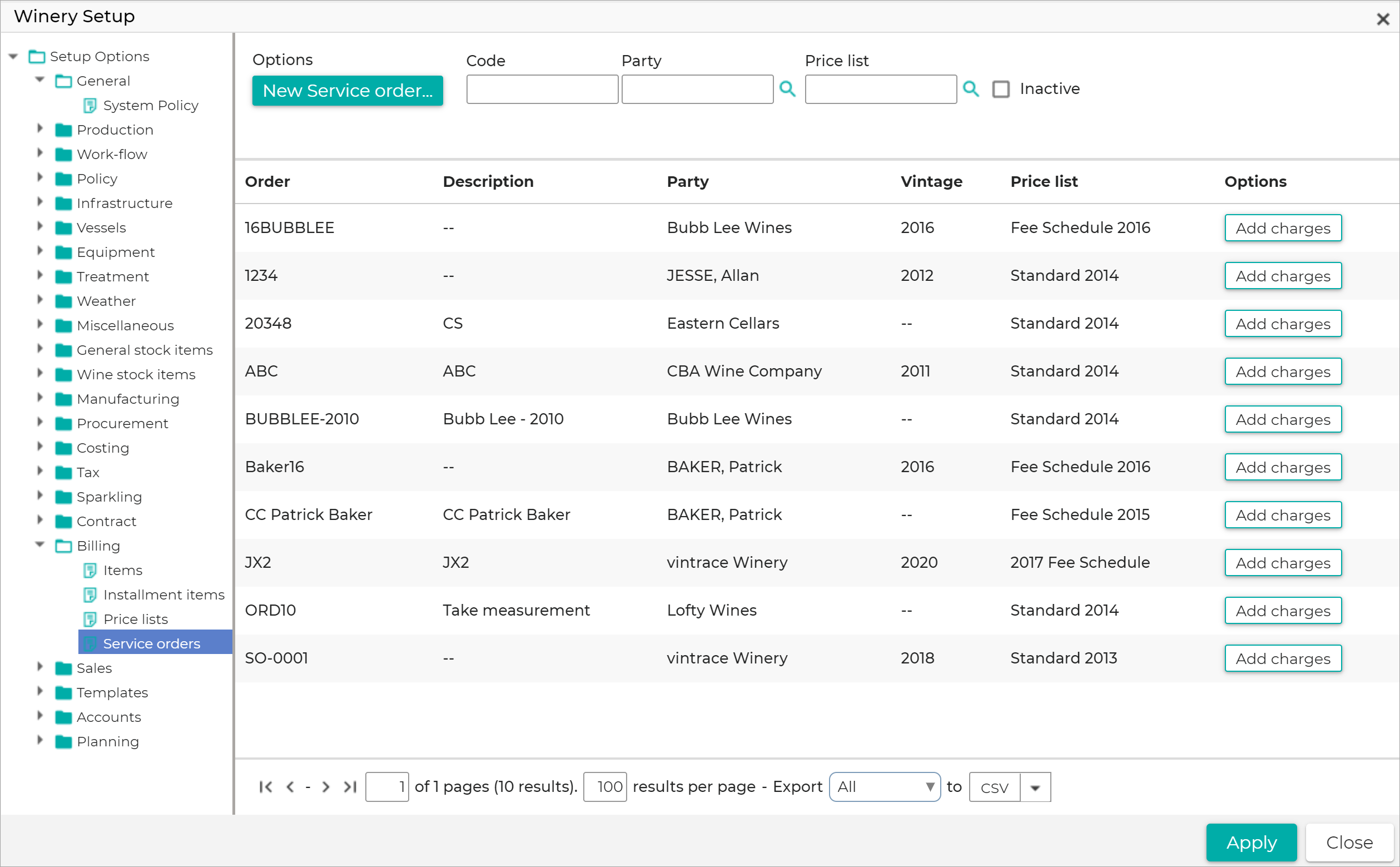Go to next page arrow
The width and height of the screenshot is (1400, 867).
(326, 787)
